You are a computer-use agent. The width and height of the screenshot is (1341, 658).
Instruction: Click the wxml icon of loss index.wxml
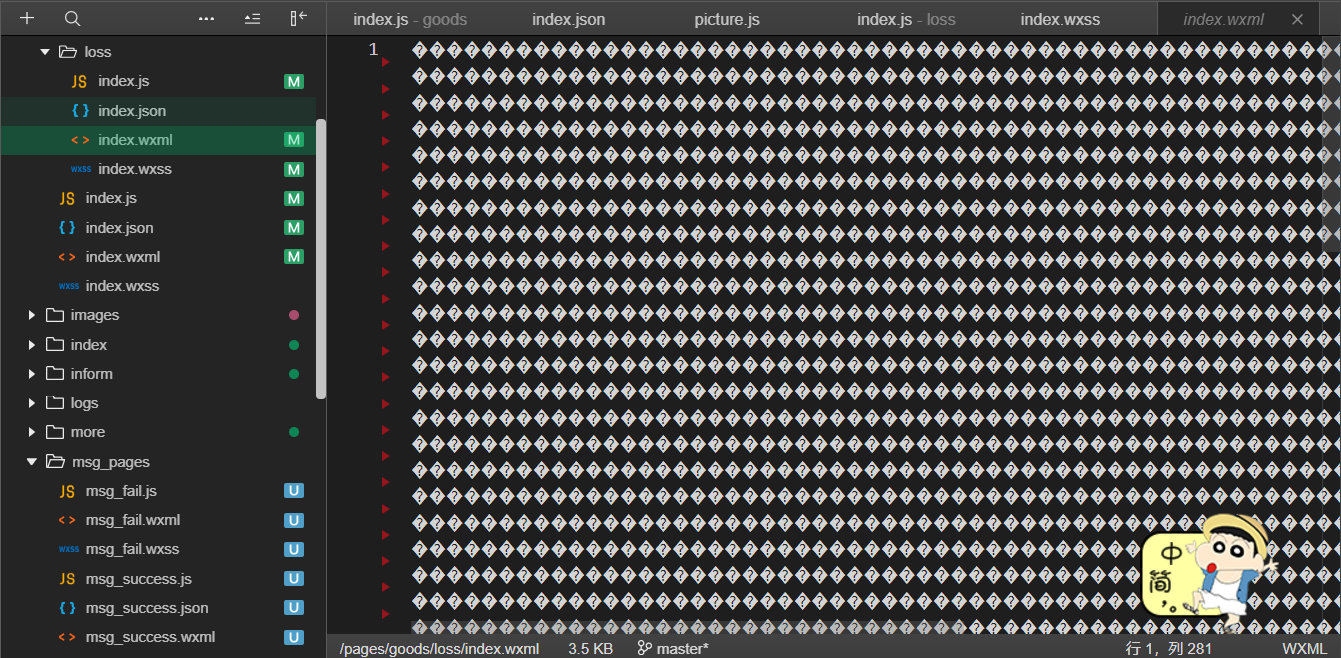[x=80, y=140]
